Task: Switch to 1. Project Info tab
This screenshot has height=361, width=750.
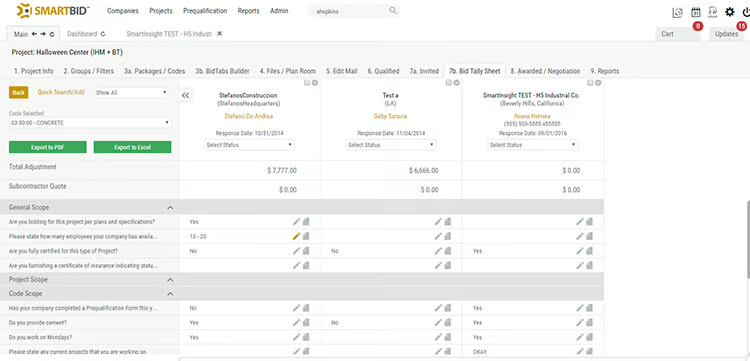Action: [33, 71]
